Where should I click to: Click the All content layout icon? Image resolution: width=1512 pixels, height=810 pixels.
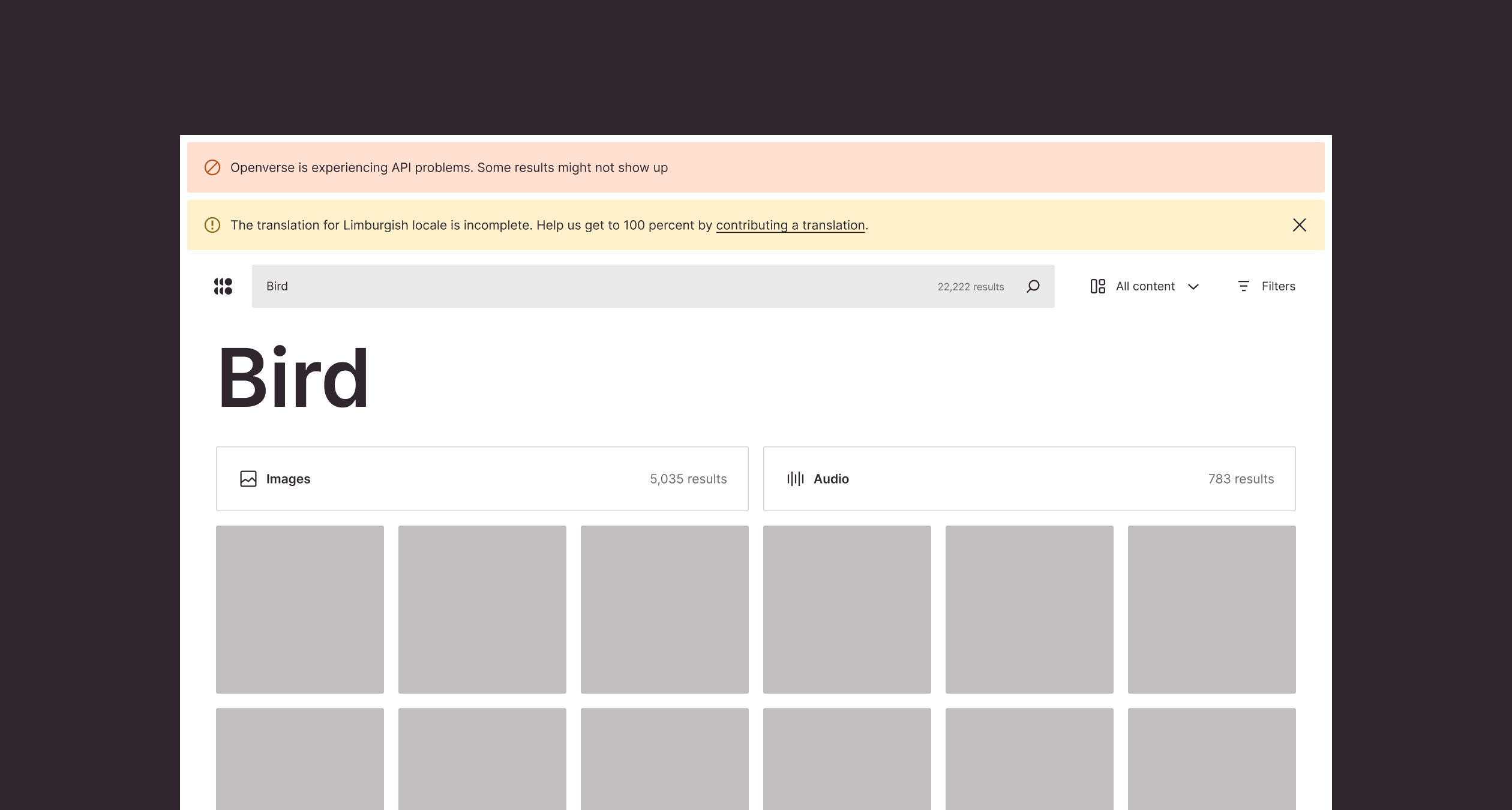pos(1097,286)
